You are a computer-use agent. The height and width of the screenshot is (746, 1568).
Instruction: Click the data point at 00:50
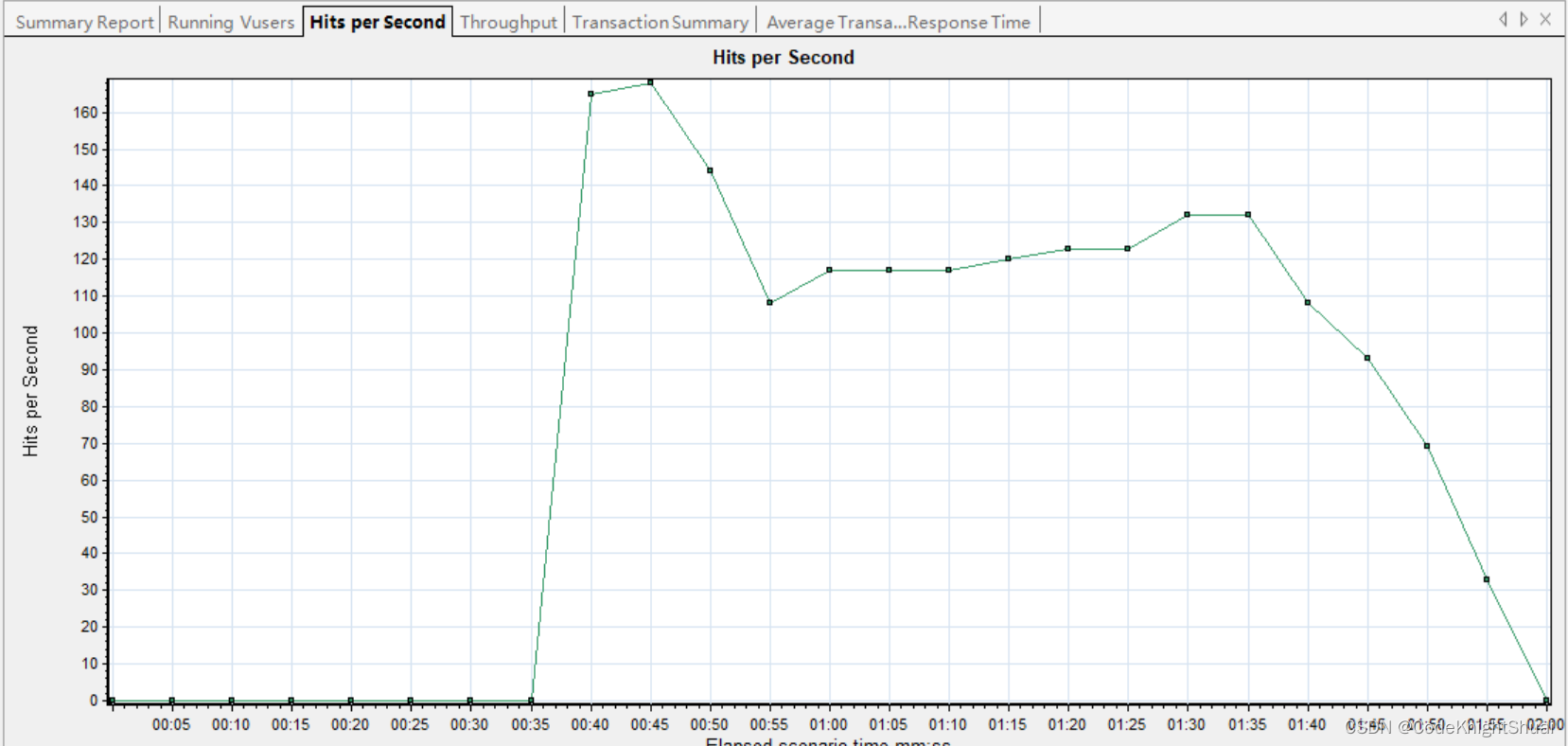(x=710, y=170)
